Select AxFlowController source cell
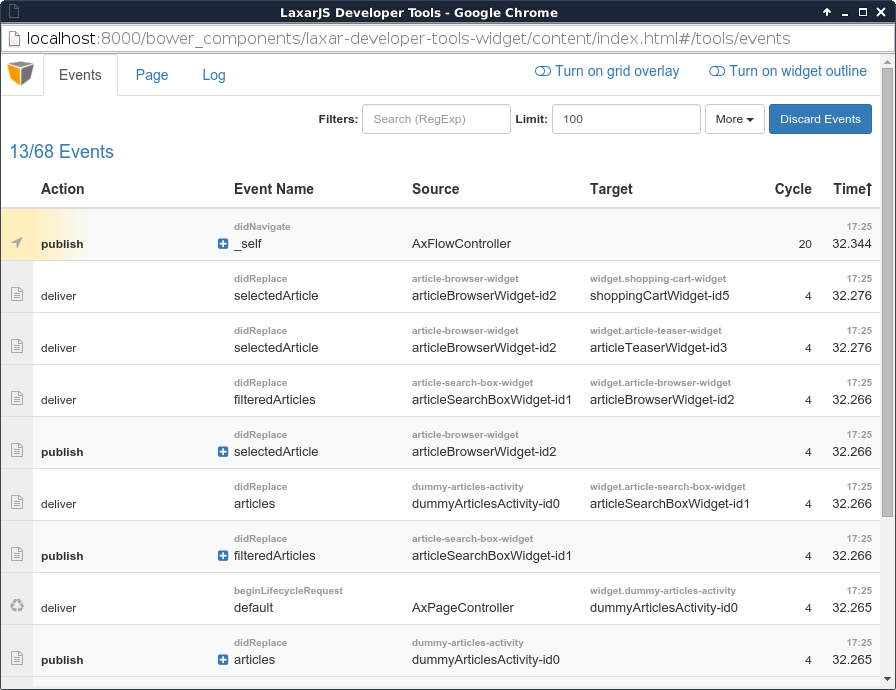Screen dimensions: 896x690 (x=461, y=244)
